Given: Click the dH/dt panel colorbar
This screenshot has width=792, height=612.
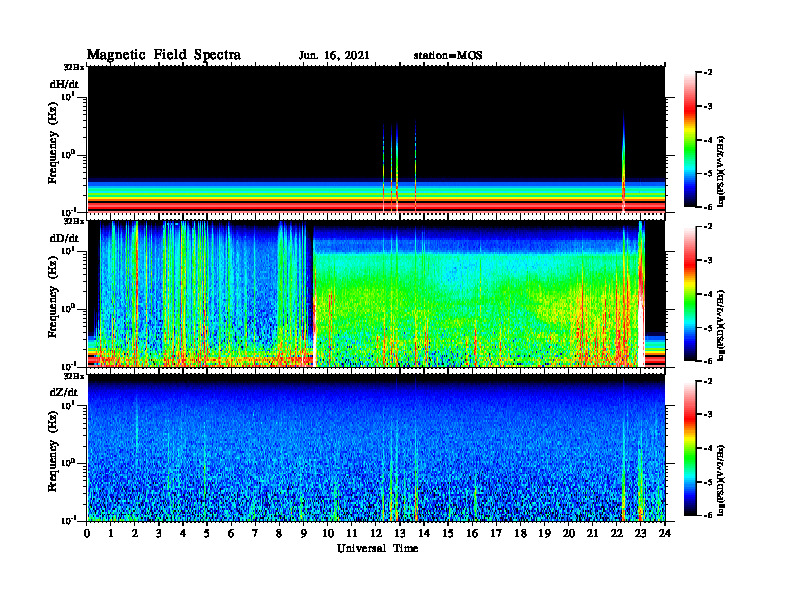Looking at the screenshot, I should coord(690,140).
